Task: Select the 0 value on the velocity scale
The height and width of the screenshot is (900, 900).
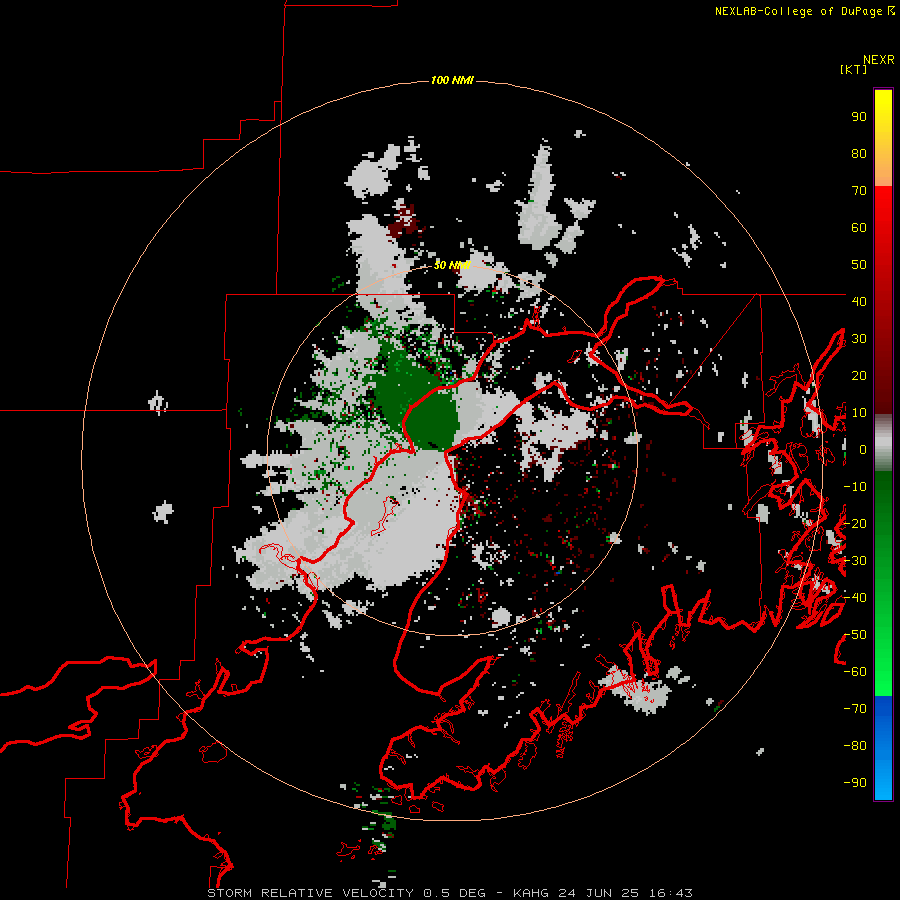Action: click(x=863, y=450)
